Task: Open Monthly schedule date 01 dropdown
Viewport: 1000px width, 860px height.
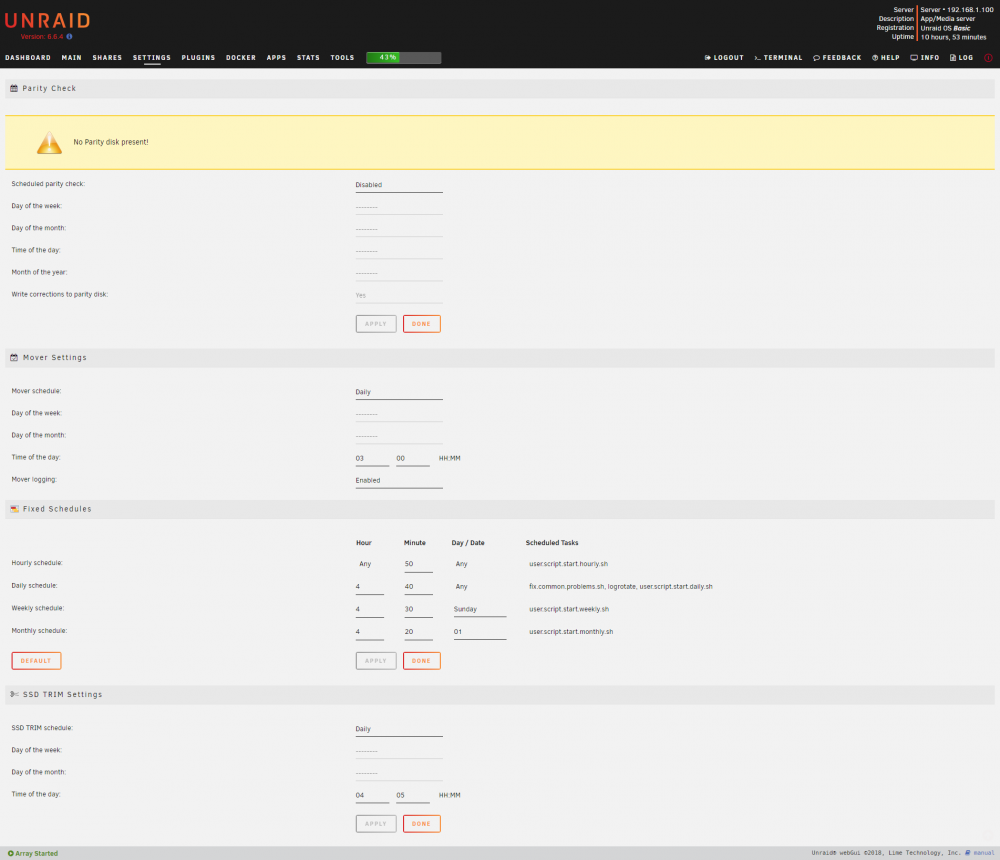Action: [x=480, y=632]
